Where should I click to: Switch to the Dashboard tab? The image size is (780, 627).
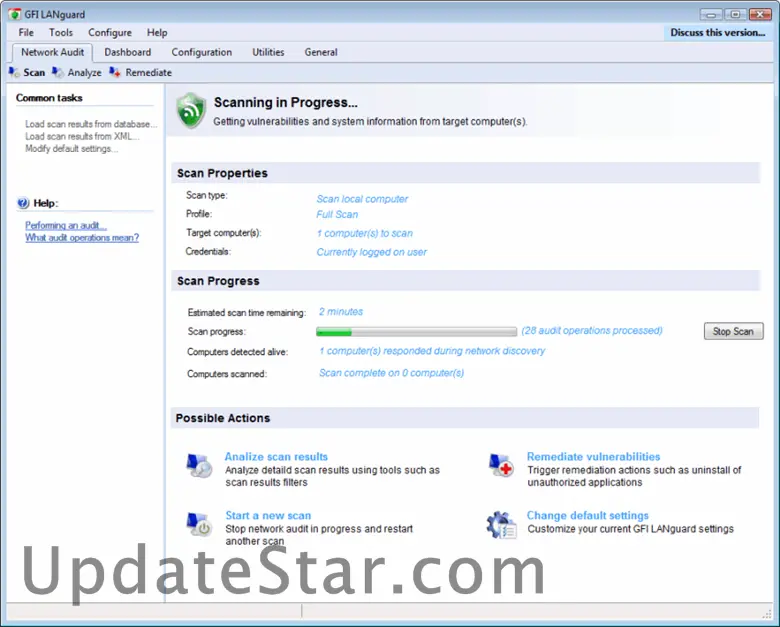point(128,52)
